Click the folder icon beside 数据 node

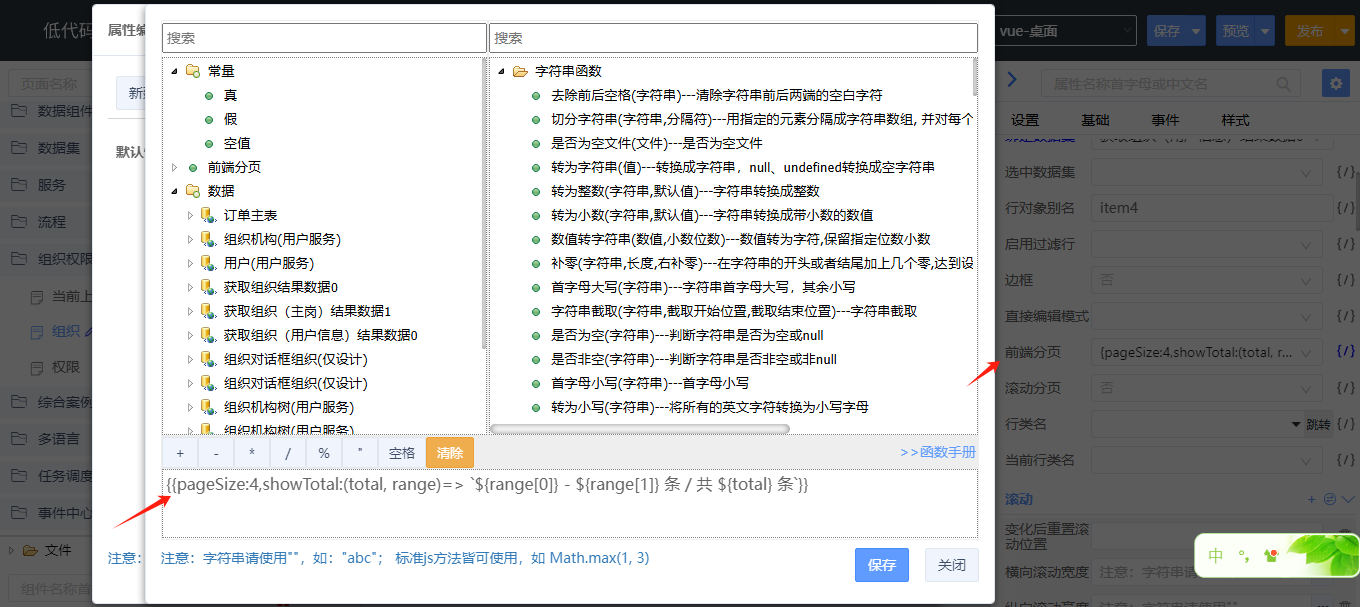pos(193,191)
